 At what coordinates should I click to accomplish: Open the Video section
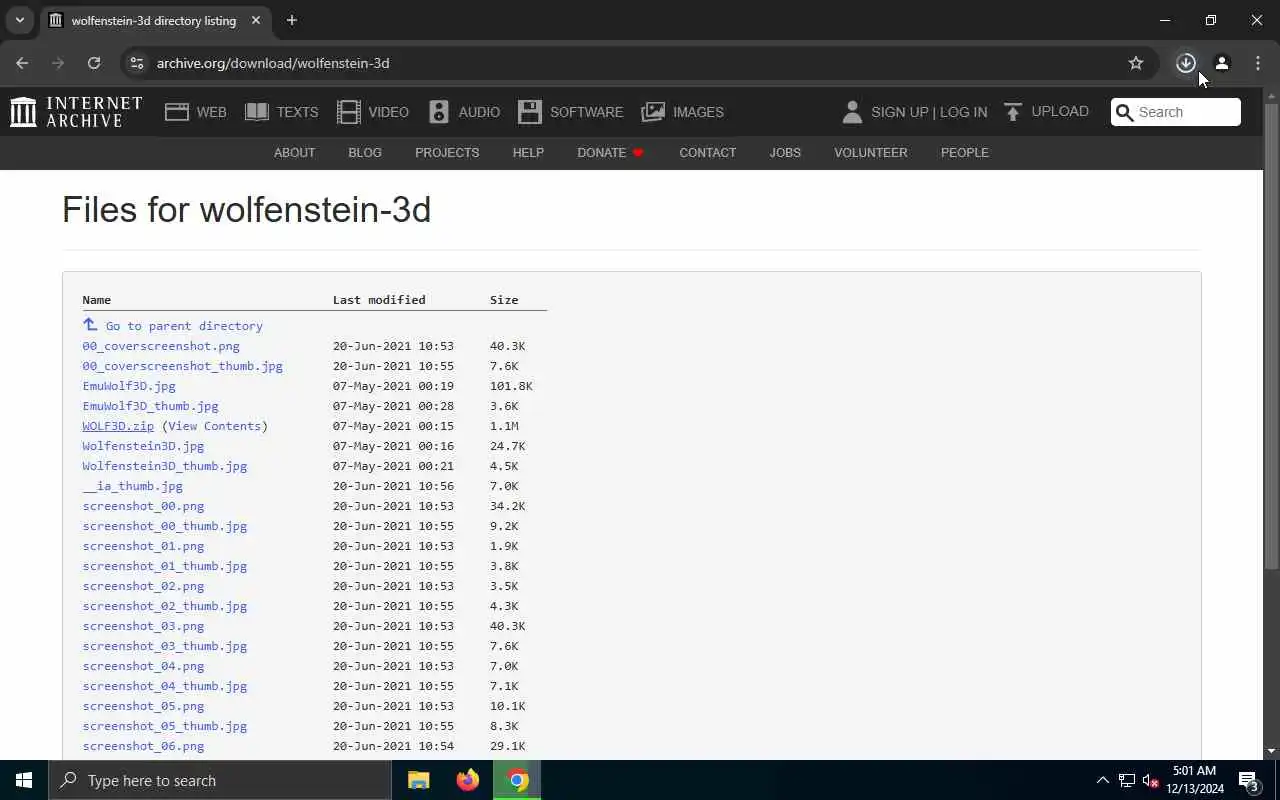click(x=373, y=112)
